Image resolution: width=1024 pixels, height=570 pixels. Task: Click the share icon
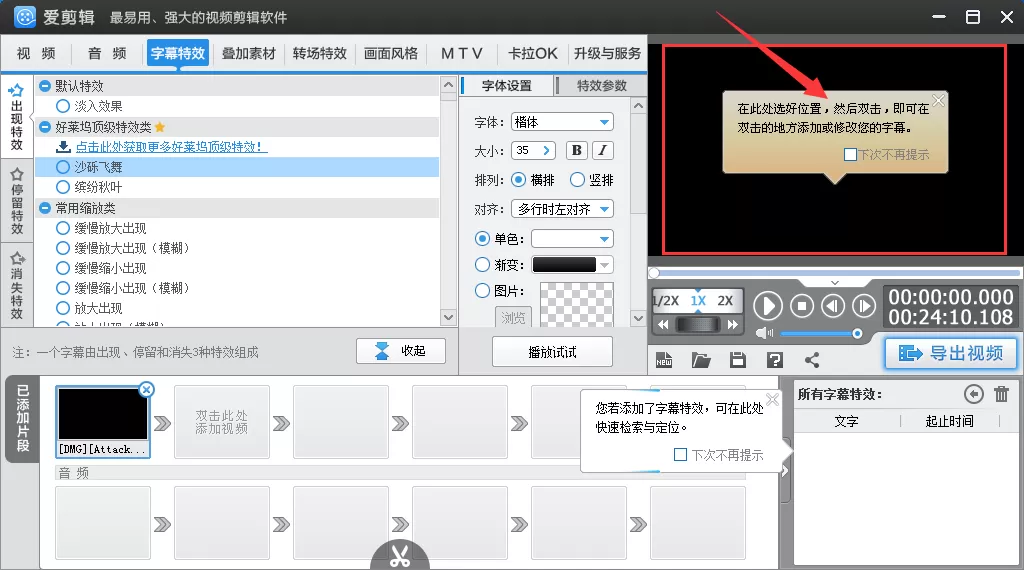tap(812, 360)
